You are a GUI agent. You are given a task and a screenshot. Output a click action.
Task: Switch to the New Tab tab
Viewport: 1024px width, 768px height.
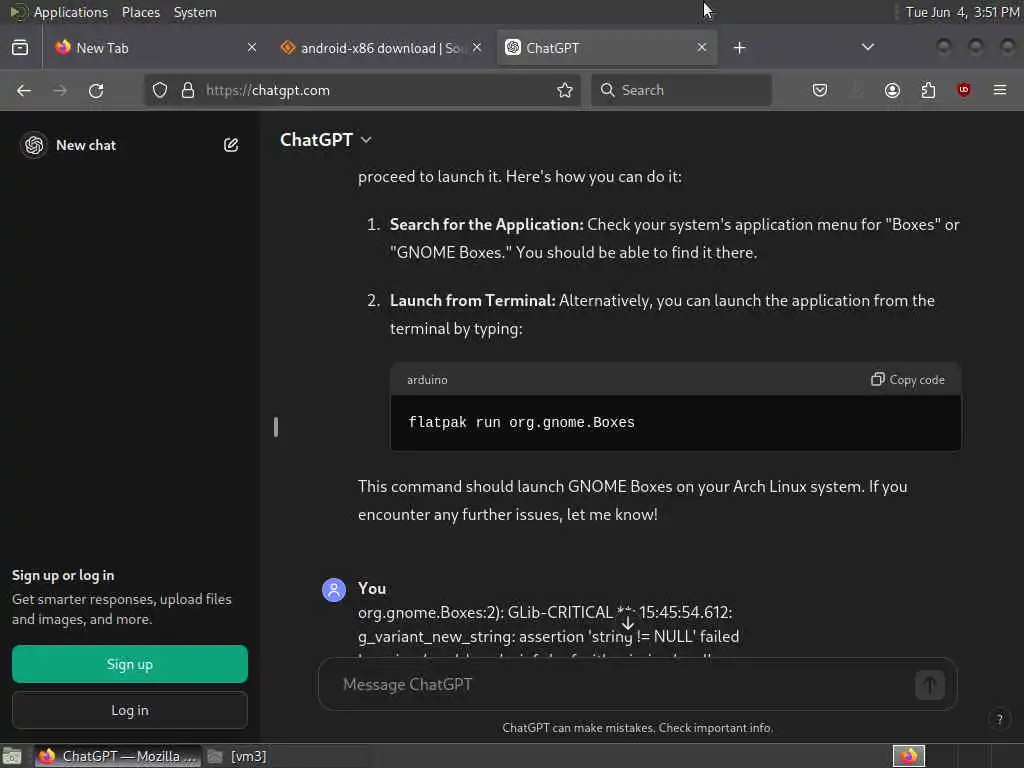pos(155,48)
